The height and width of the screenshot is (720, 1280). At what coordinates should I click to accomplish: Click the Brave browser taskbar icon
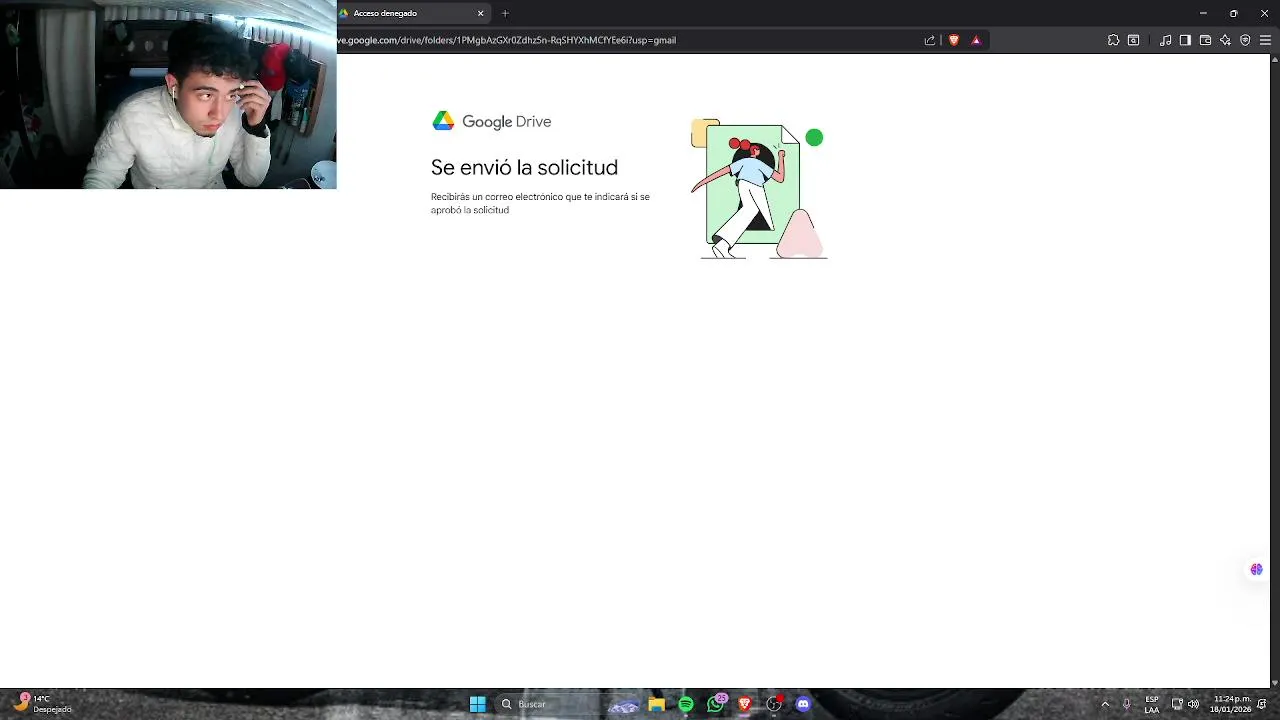pos(744,704)
